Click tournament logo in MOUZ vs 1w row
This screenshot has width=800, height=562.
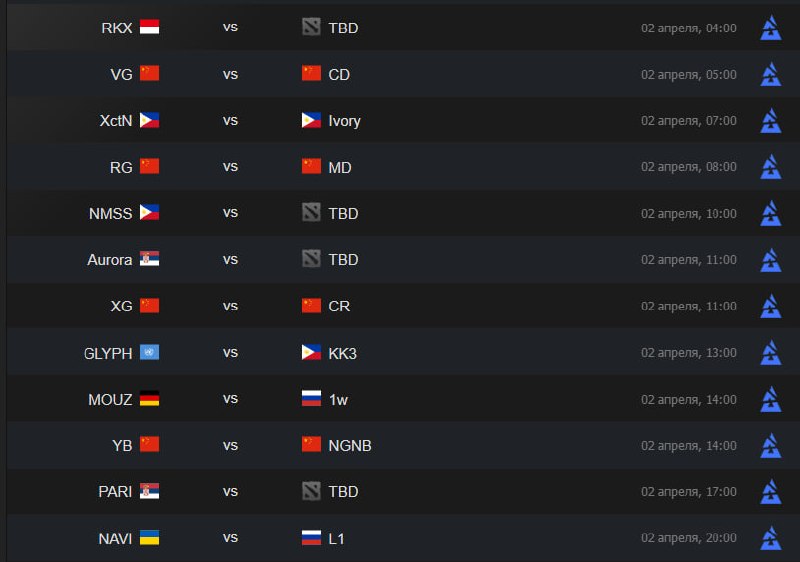pos(770,399)
